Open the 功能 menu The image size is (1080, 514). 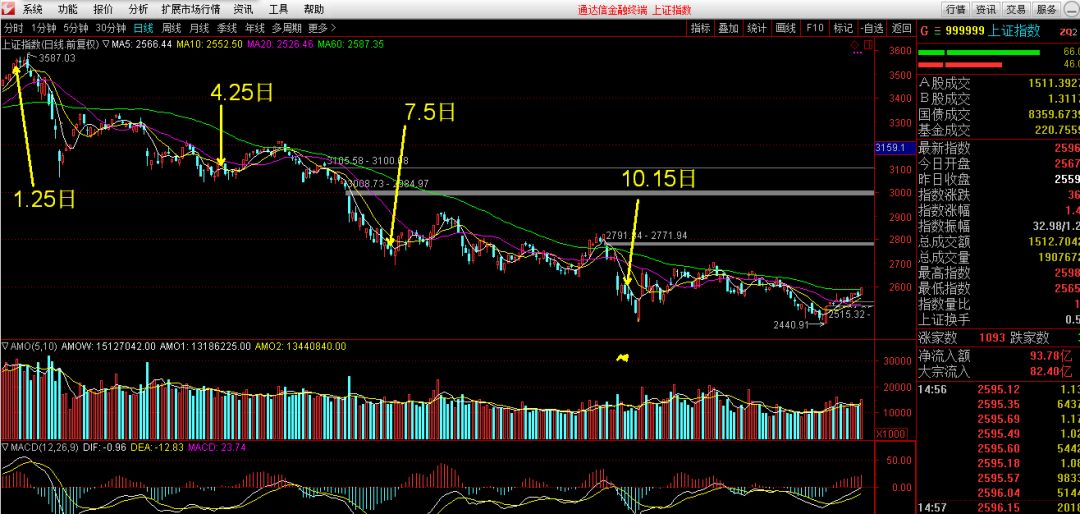pos(68,10)
